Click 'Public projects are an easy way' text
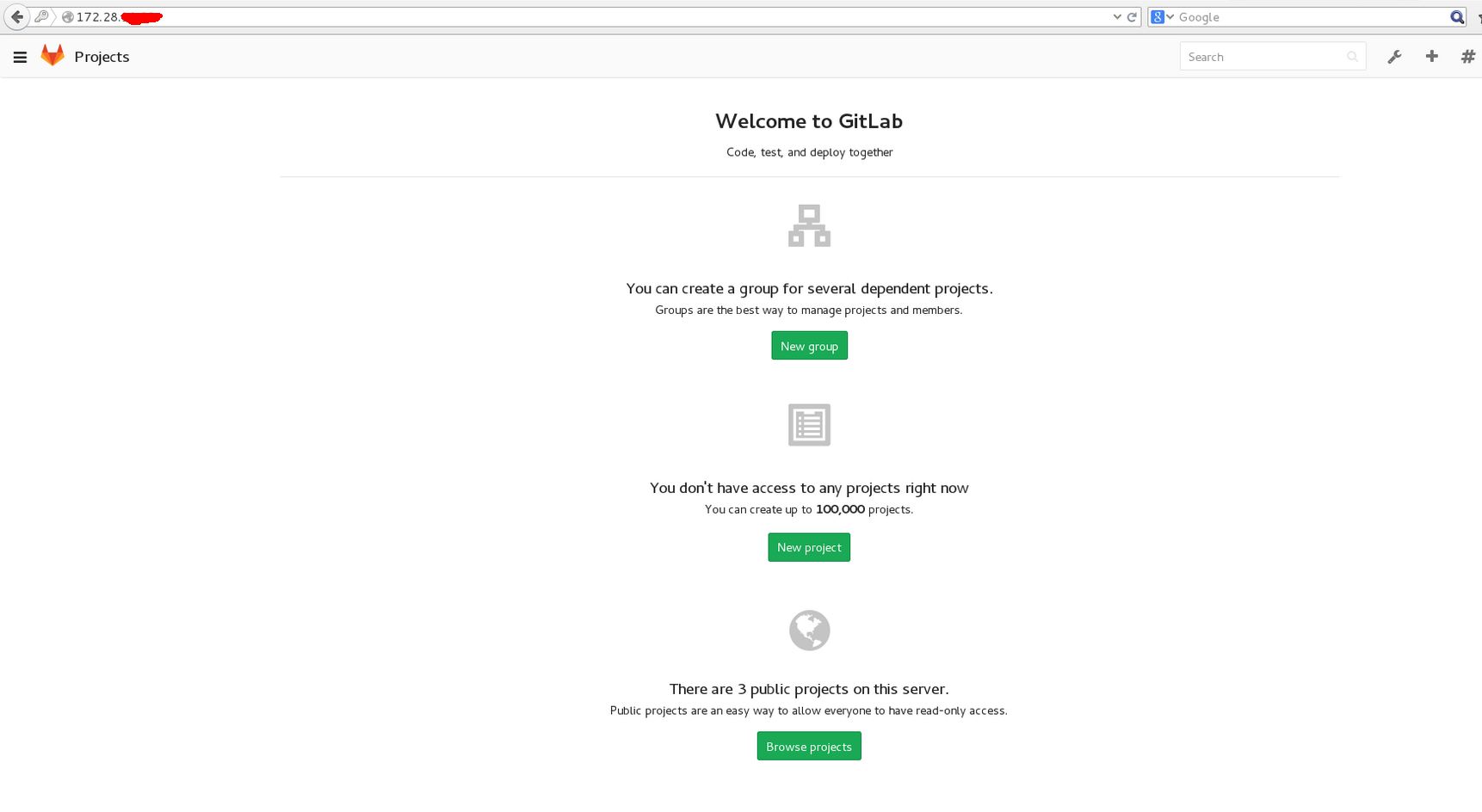1482x812 pixels. [809, 710]
